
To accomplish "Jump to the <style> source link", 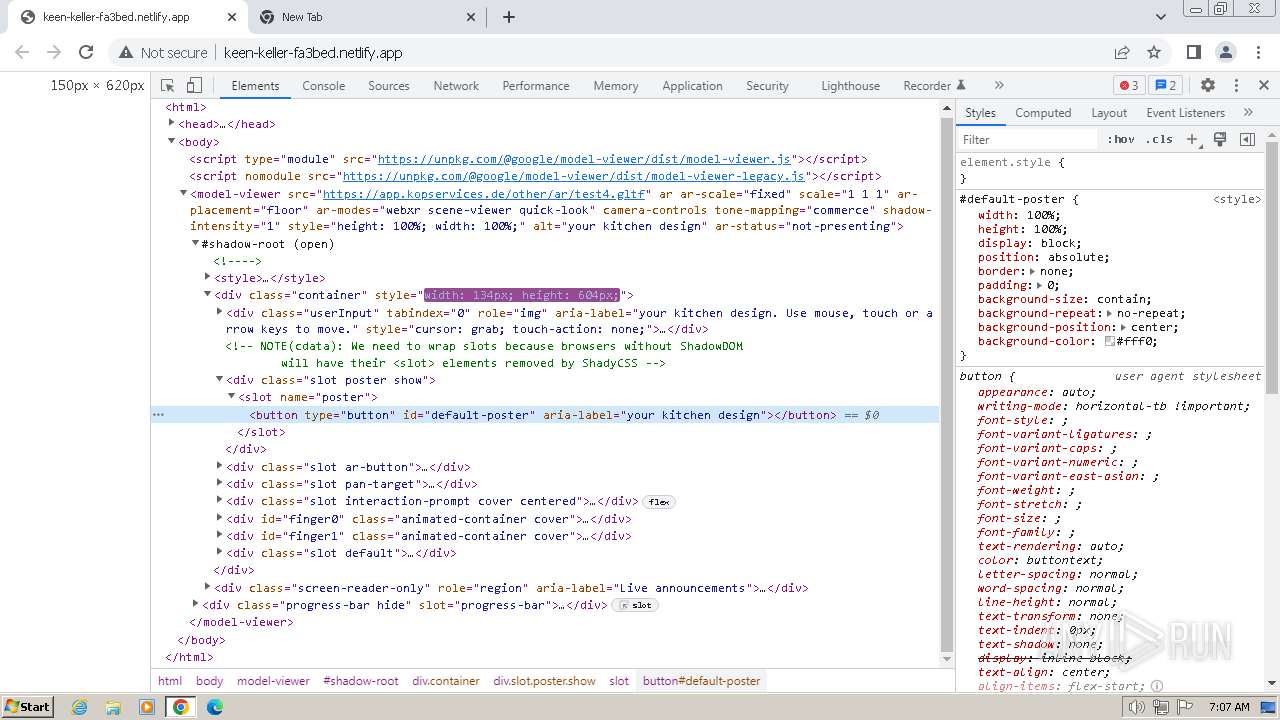I will click(x=1237, y=199).
